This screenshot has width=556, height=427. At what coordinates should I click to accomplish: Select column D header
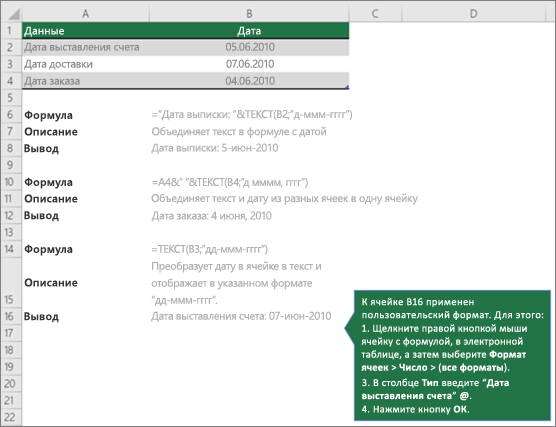(x=473, y=13)
